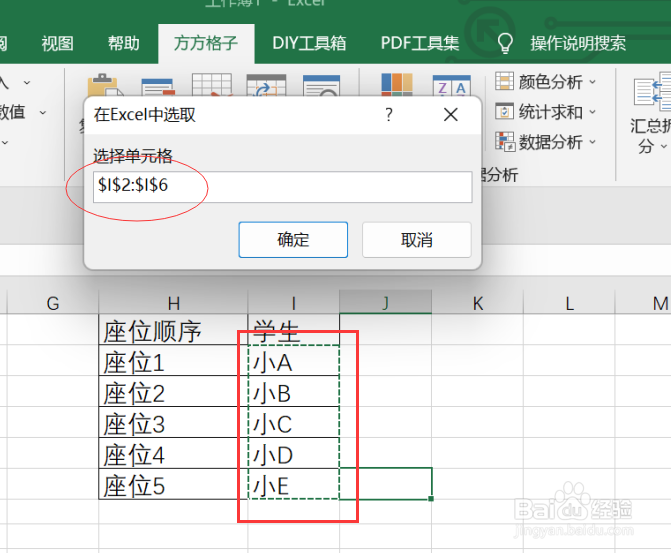Click the dialog help question mark
This screenshot has height=553, width=671.
[x=389, y=115]
